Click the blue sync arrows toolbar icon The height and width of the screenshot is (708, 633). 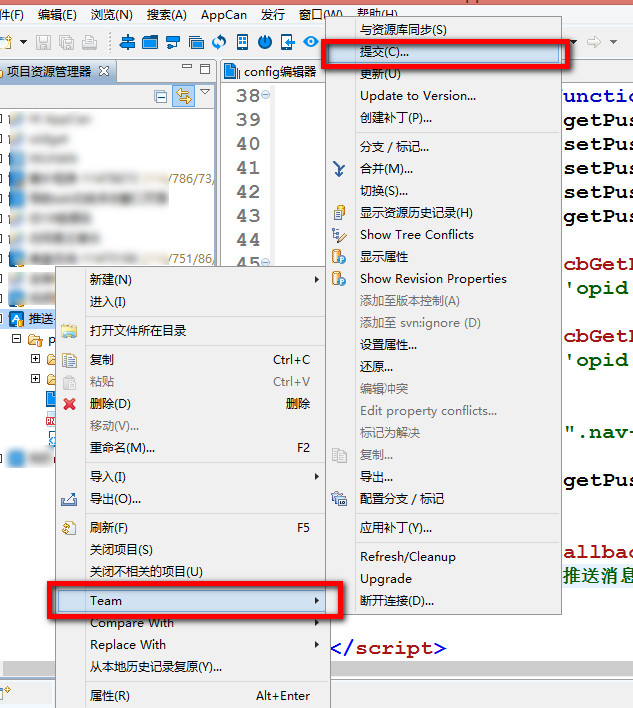(219, 42)
